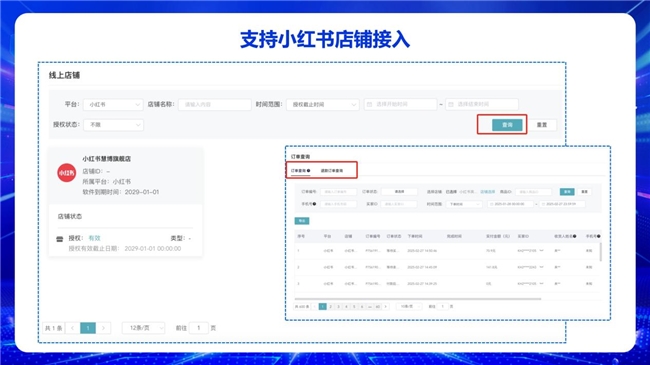Click calendar icon of order start date
The width and height of the screenshot is (650, 365).
point(492,204)
